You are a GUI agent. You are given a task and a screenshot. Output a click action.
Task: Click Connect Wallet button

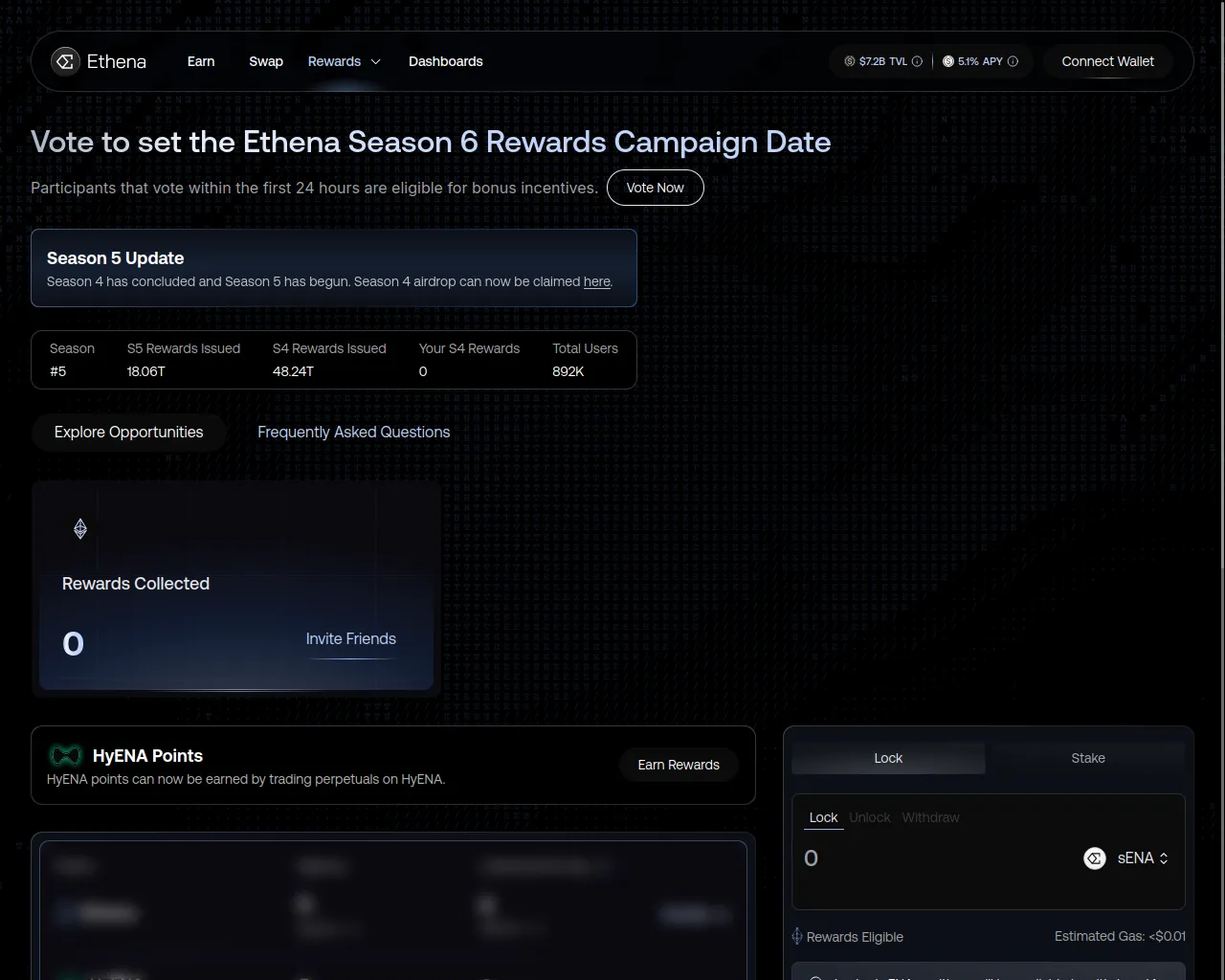tap(1108, 61)
